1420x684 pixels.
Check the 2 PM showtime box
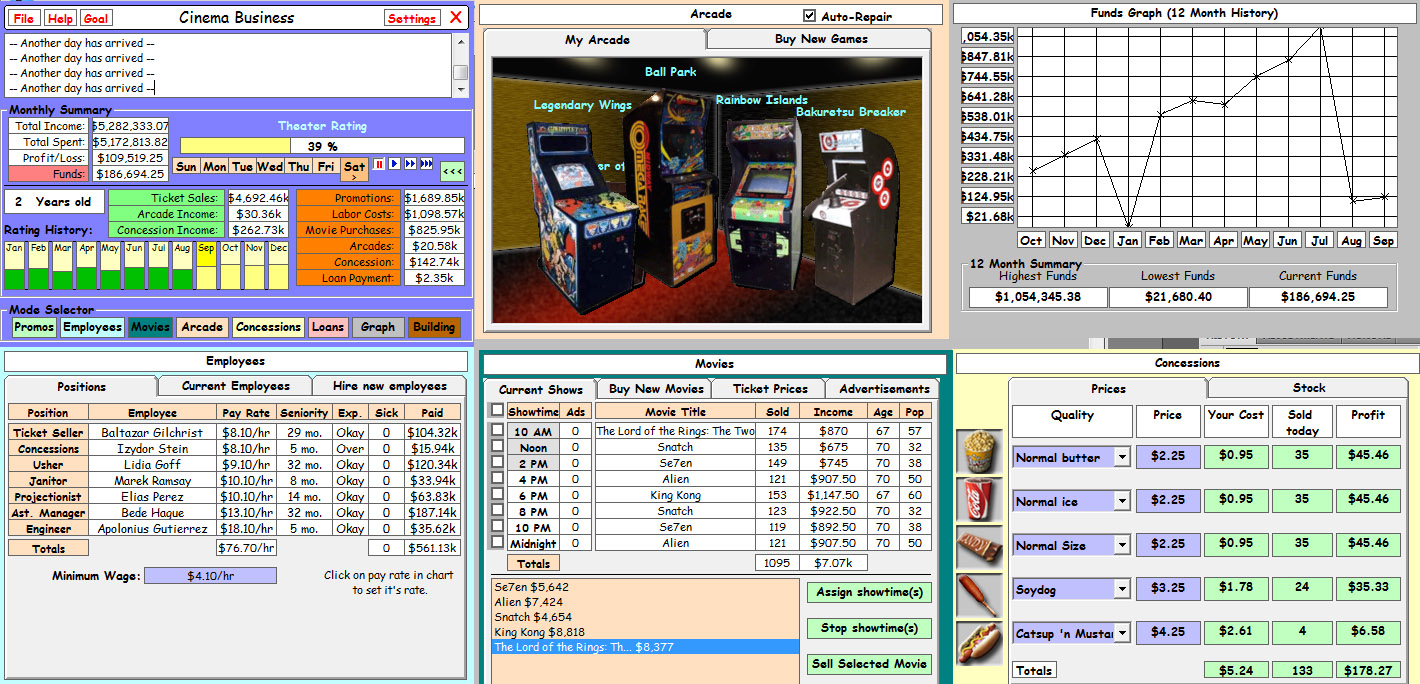497,463
